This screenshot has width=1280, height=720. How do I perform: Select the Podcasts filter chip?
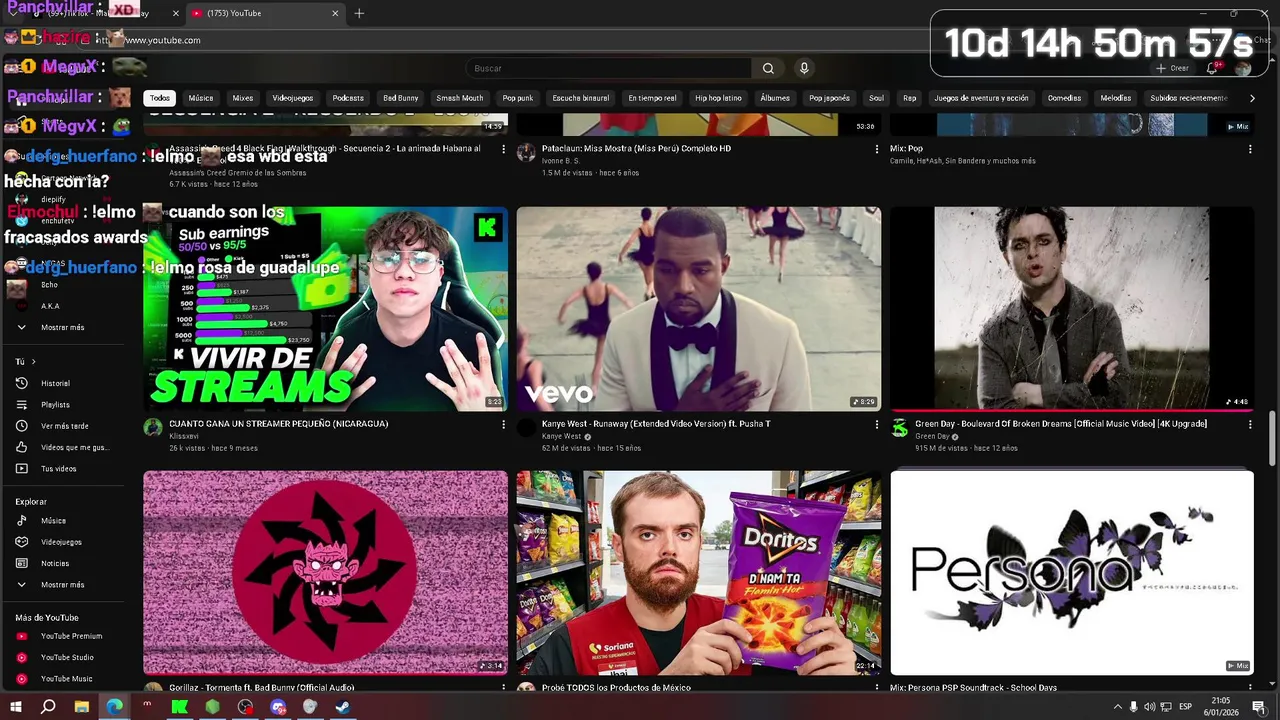click(348, 98)
